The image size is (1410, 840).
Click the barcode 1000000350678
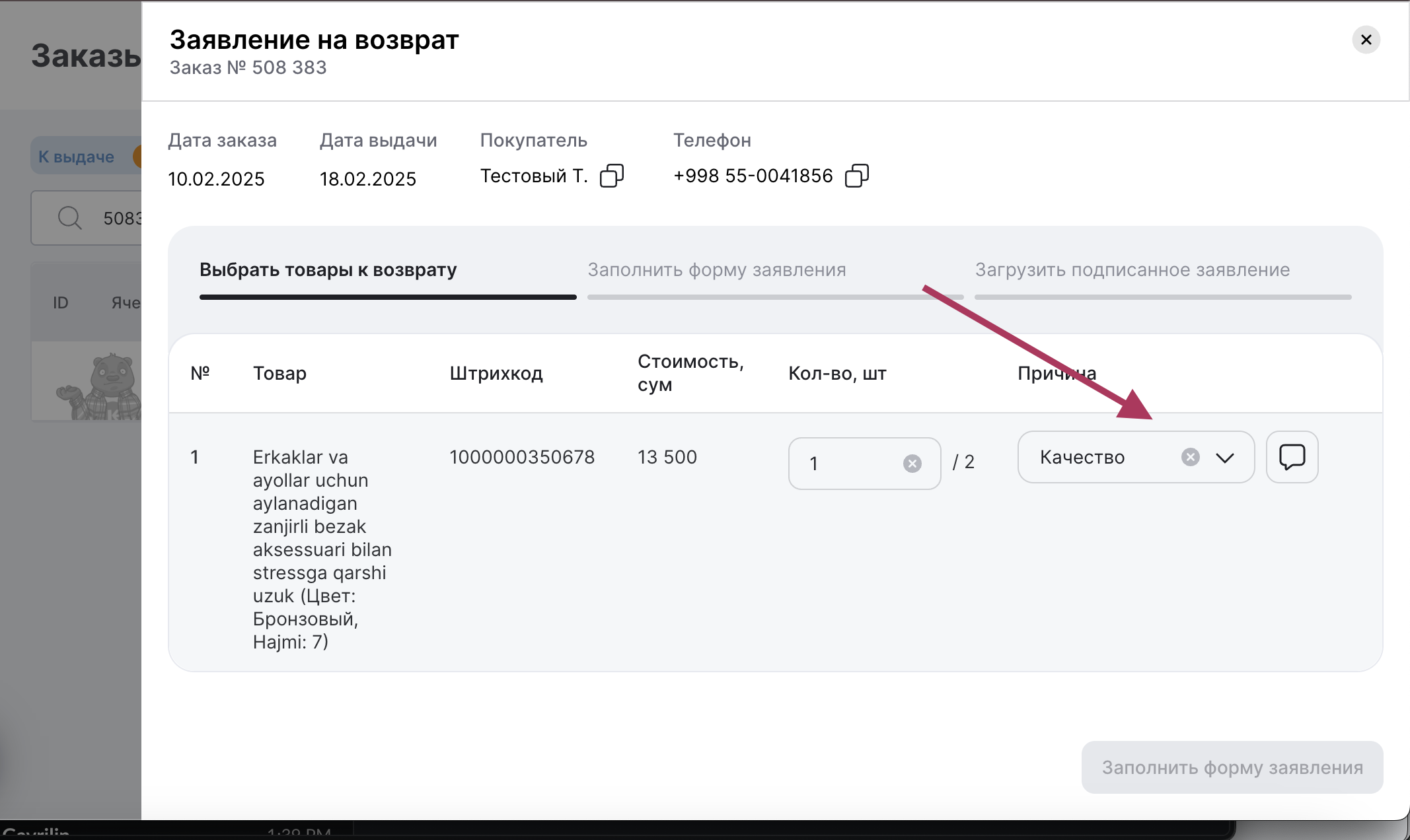coord(522,457)
